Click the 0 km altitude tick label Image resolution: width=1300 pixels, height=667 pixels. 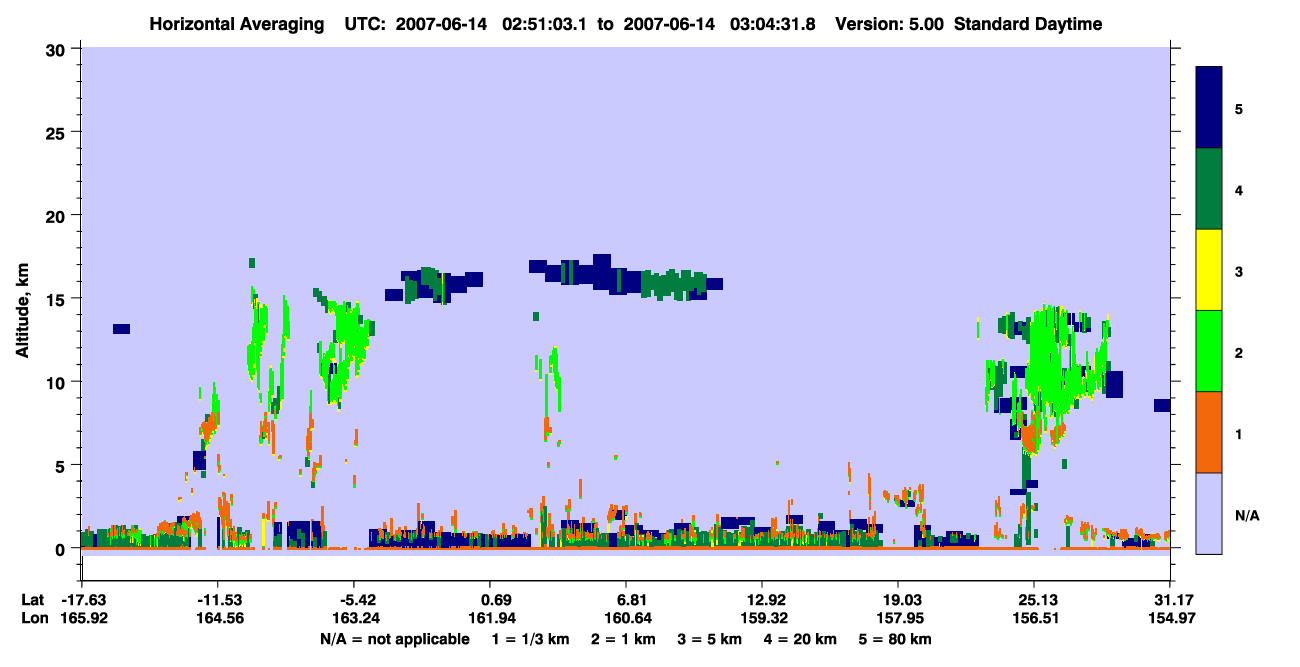point(61,548)
